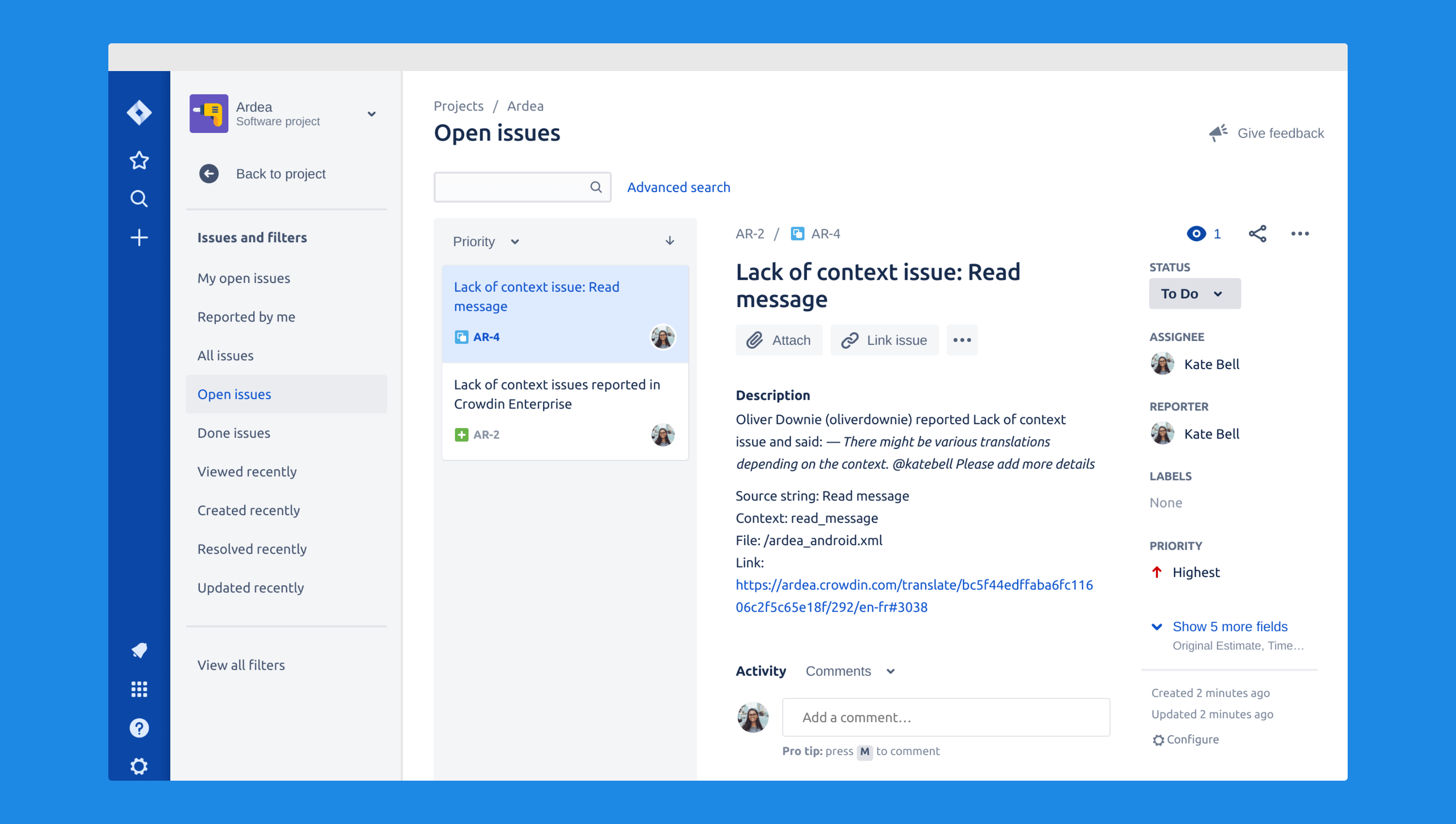Select Updated recently filter
The image size is (1456, 824).
coord(251,587)
